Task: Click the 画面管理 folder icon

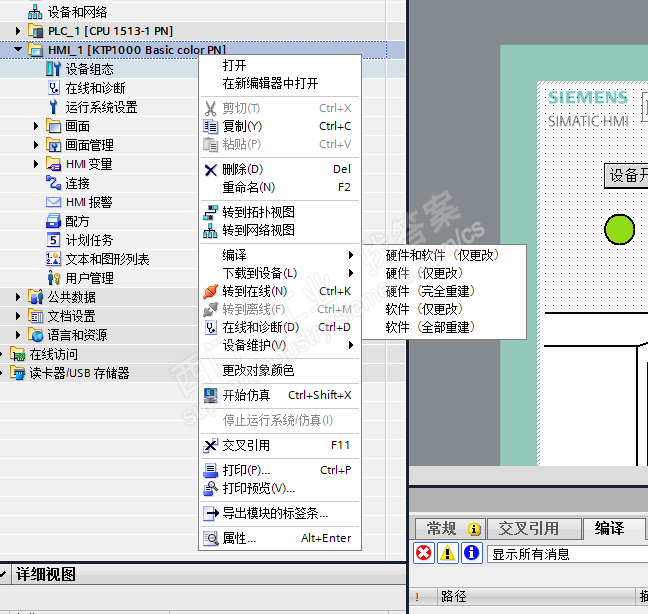Action: (53, 145)
